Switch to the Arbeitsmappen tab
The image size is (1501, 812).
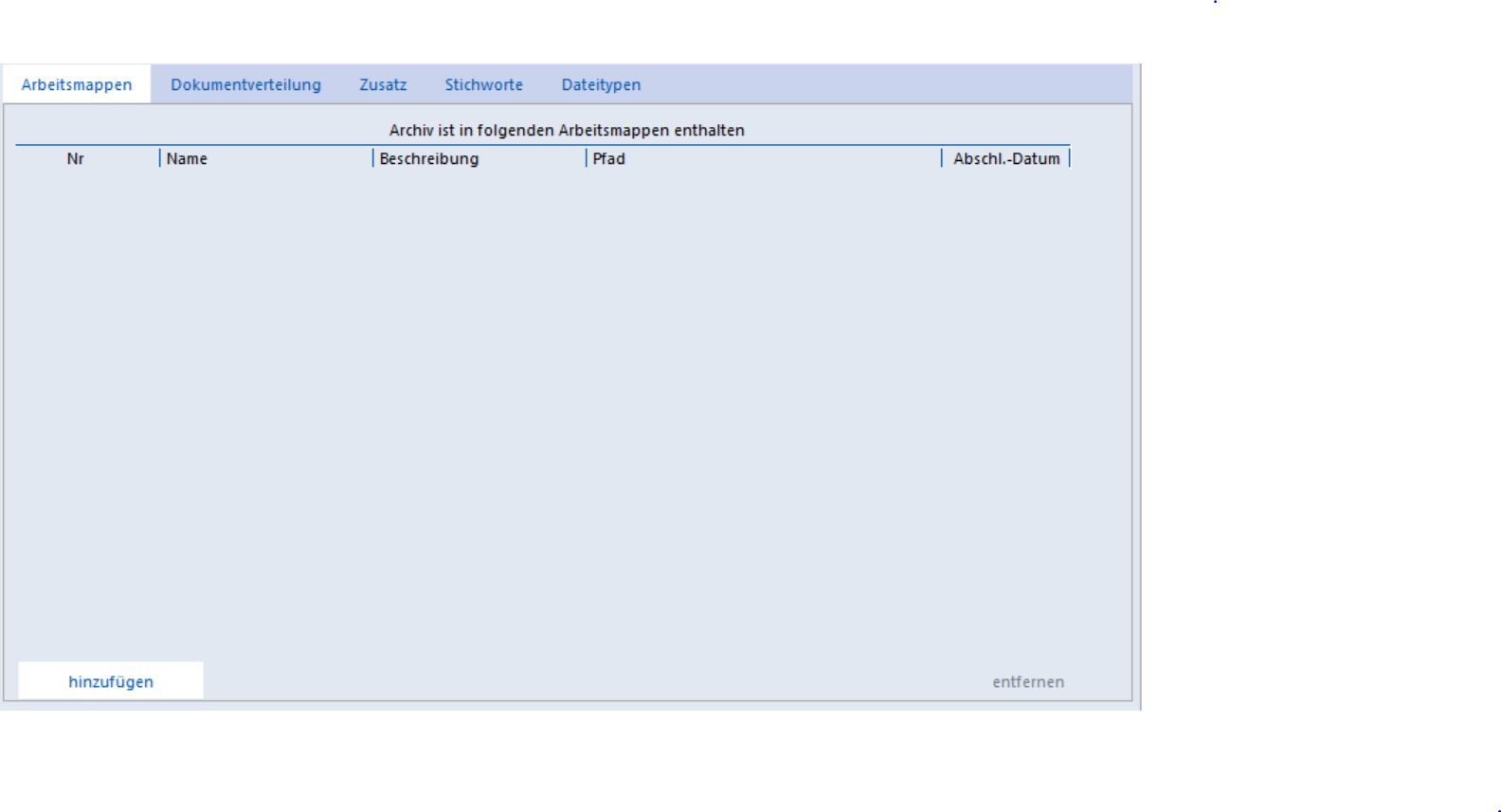77,84
